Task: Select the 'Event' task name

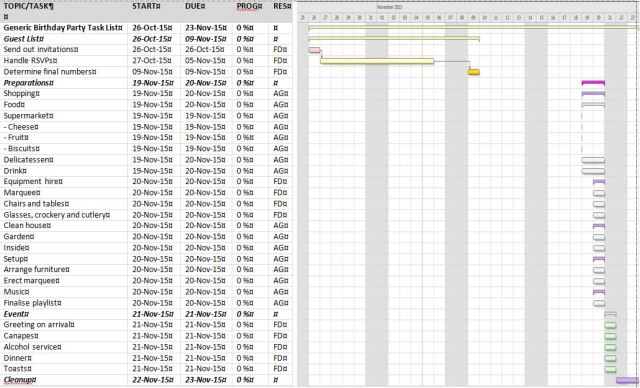Action: click(x=16, y=314)
